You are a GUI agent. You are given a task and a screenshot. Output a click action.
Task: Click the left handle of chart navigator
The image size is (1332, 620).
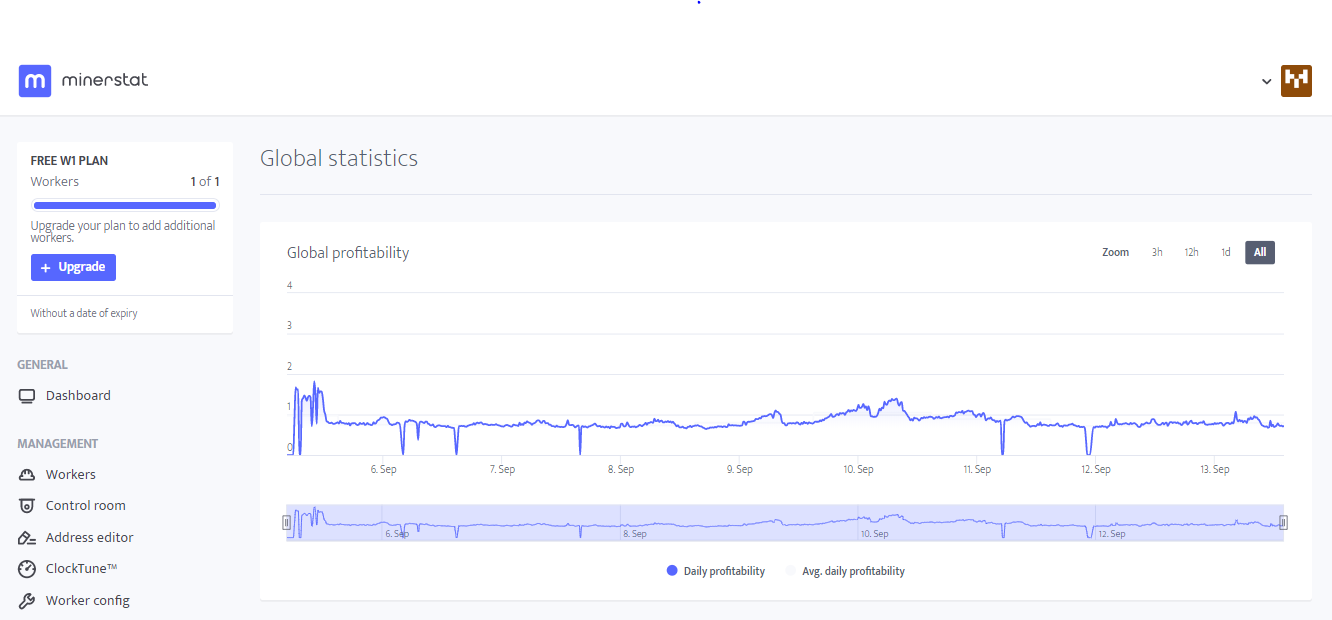(287, 522)
